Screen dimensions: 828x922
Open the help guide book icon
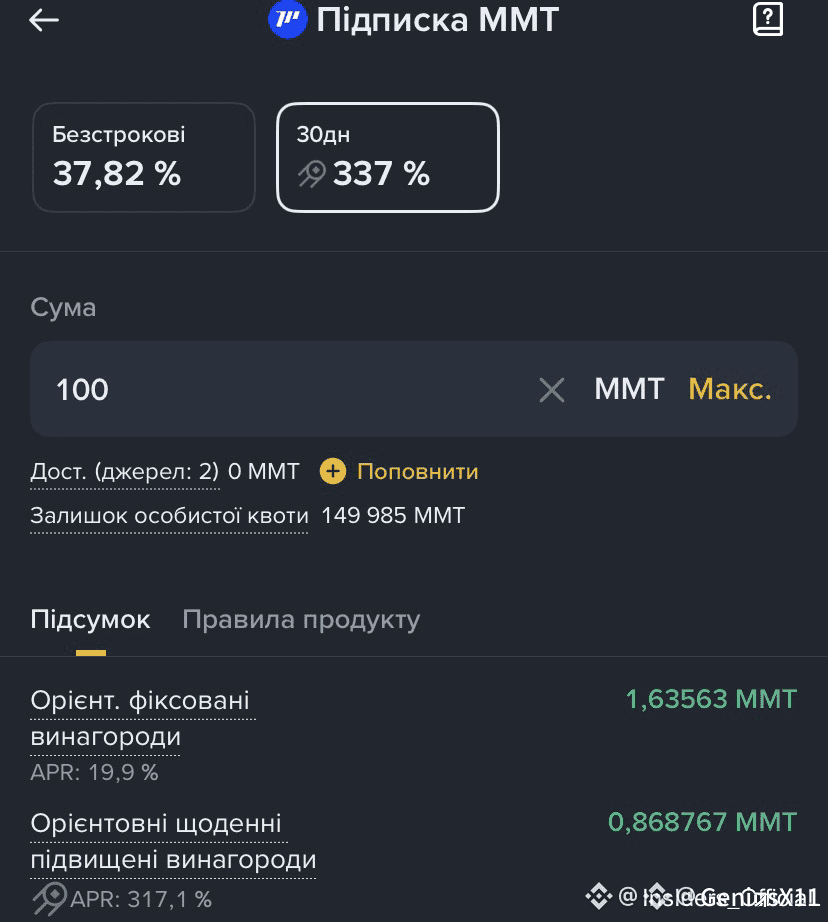(768, 19)
